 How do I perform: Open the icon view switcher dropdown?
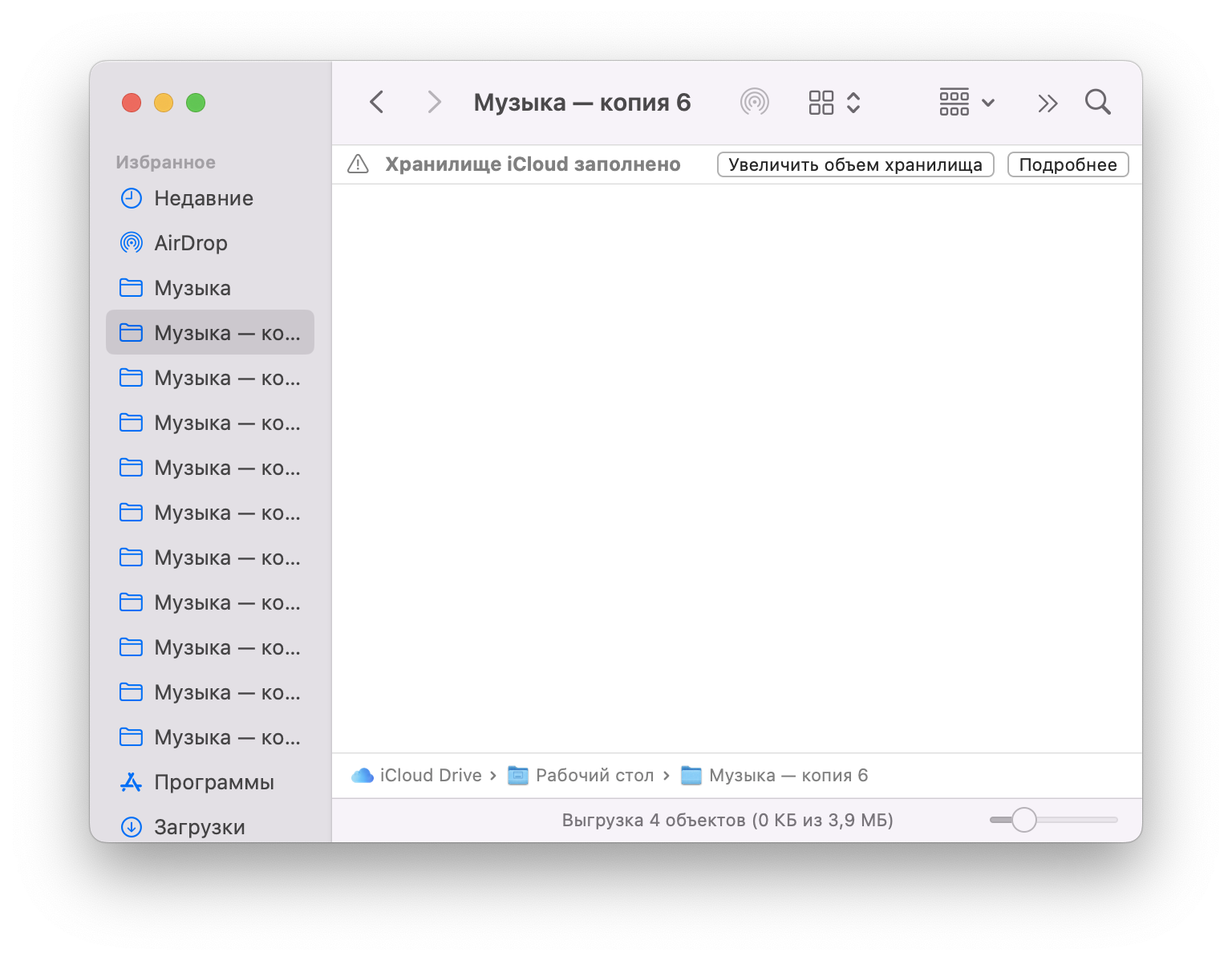834,103
